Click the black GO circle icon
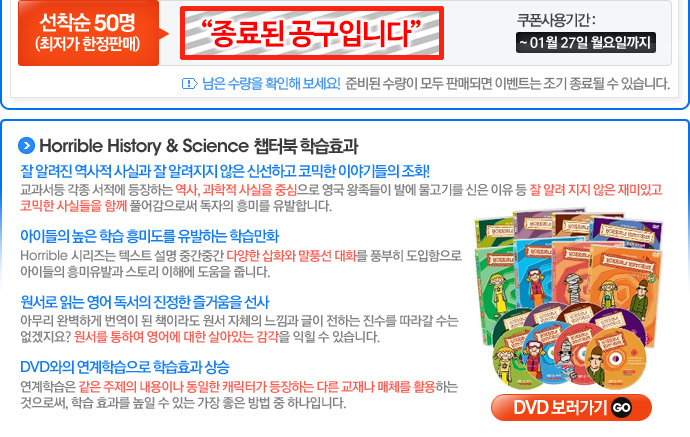This screenshot has height=437, width=690. click(x=621, y=408)
